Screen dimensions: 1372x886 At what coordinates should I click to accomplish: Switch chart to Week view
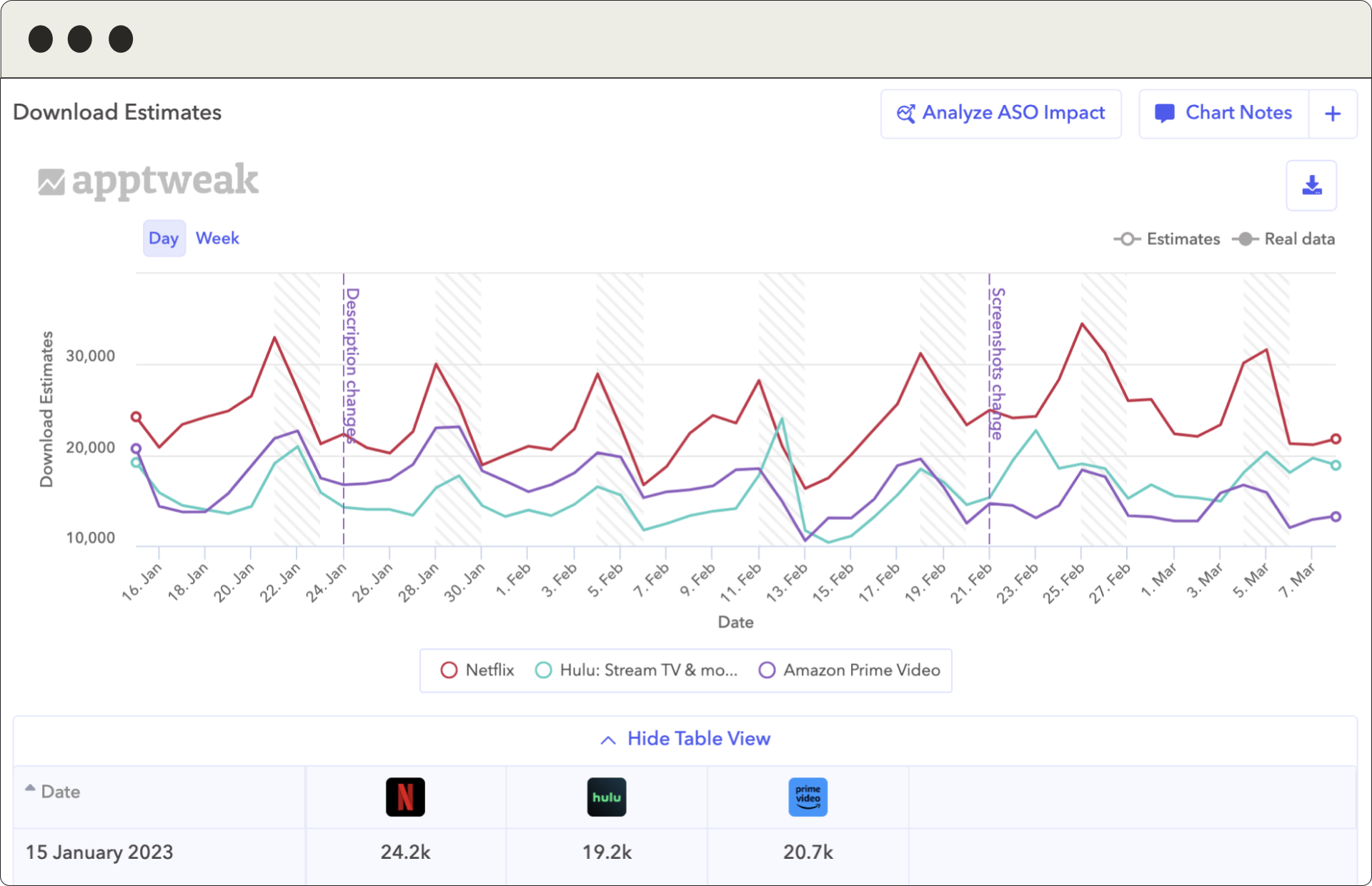217,238
